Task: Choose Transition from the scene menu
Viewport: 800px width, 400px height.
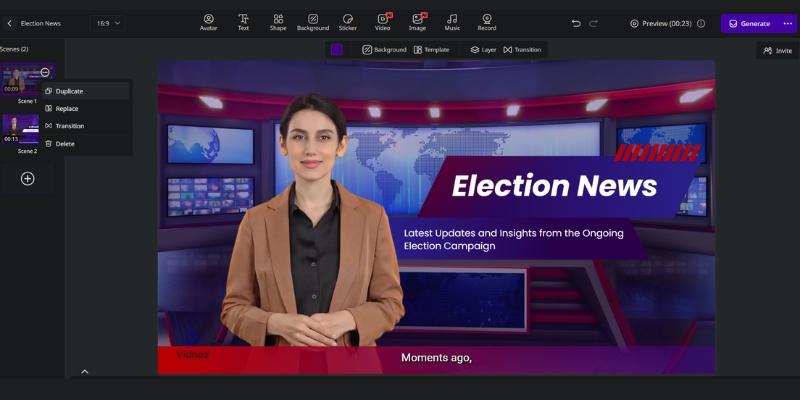Action: (x=86, y=126)
